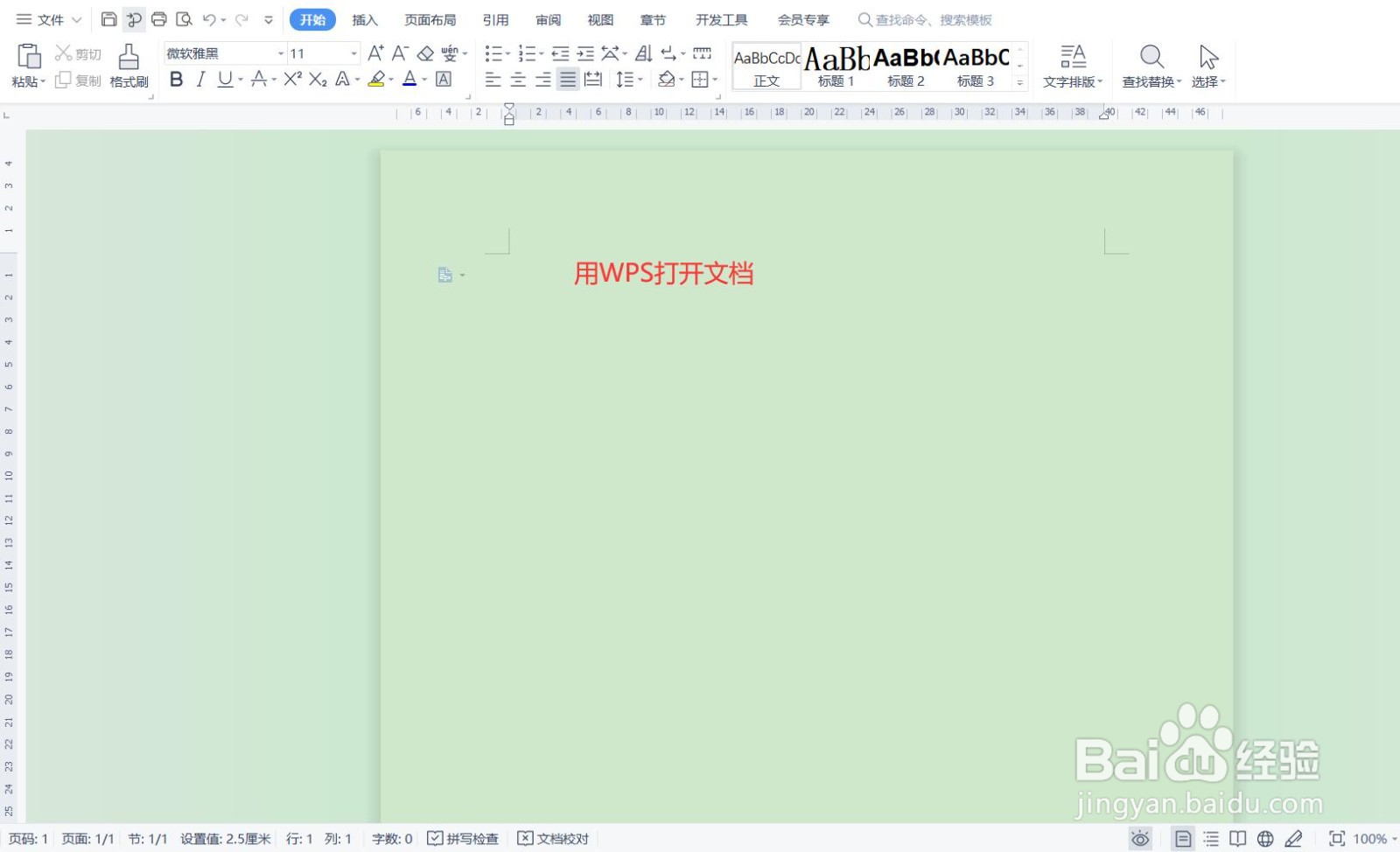Enable eye protection mode in status bar
The image size is (1400, 852).
pos(1141,838)
